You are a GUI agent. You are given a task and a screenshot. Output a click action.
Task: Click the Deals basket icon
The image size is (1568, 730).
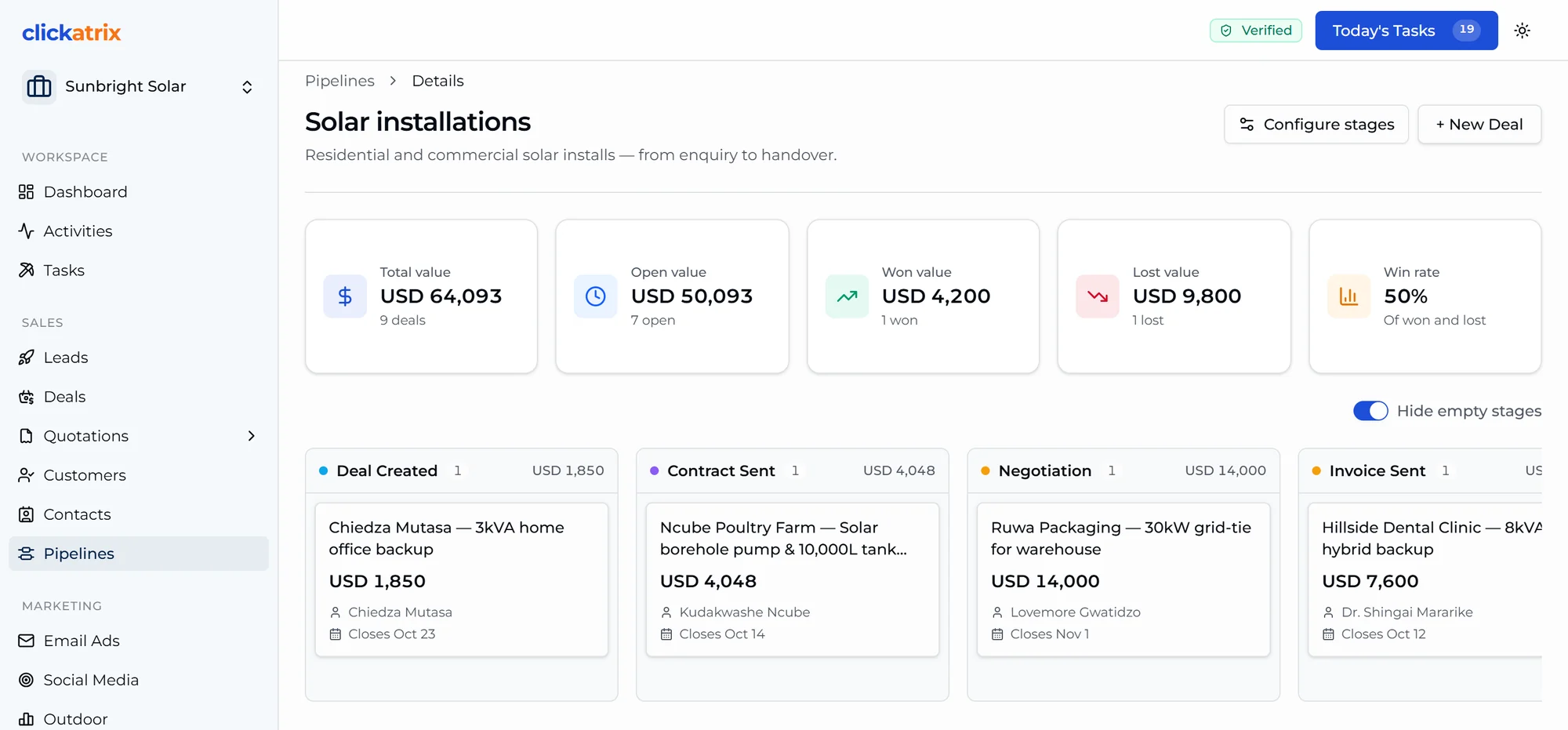point(27,397)
